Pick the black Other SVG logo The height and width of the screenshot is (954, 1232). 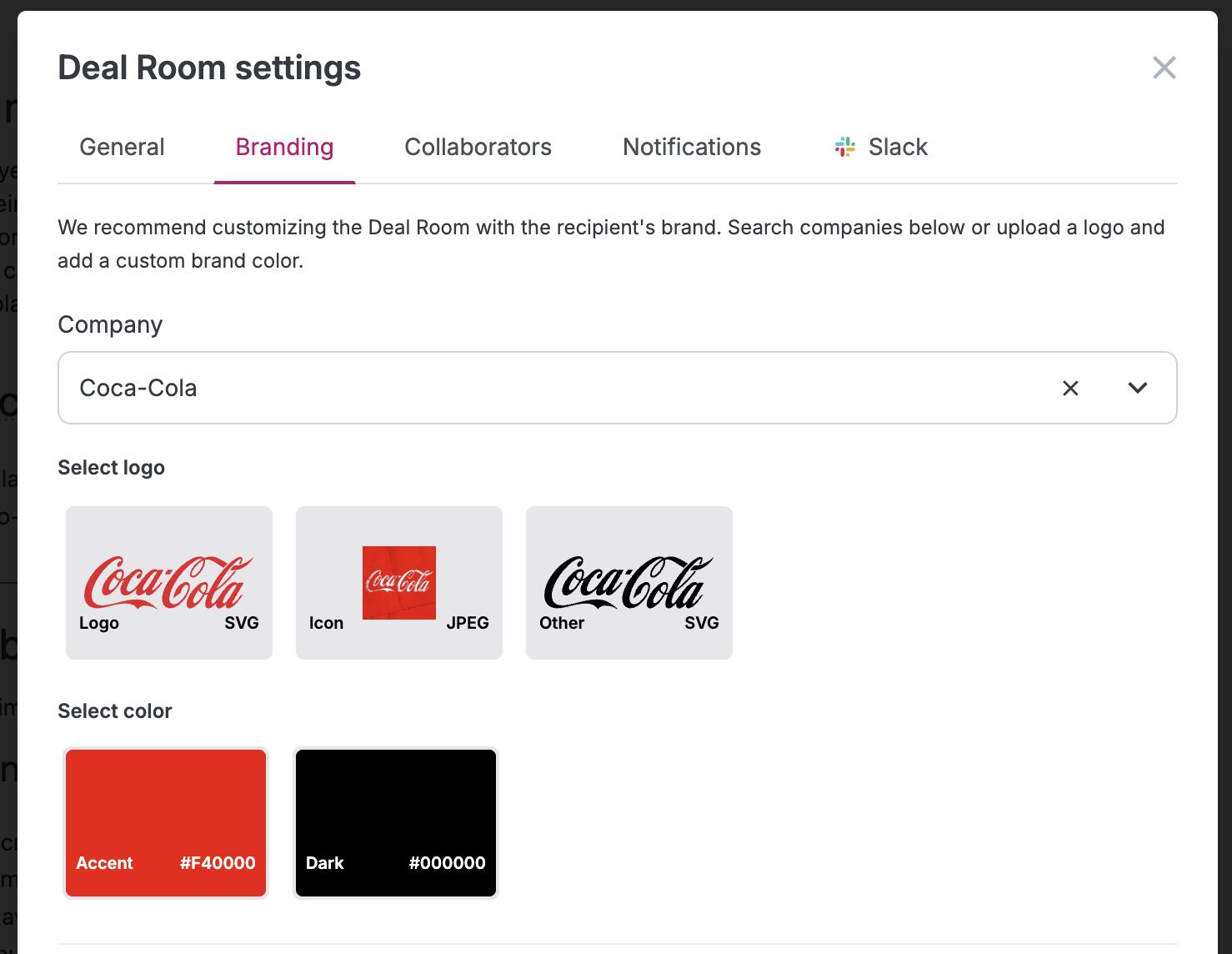[x=629, y=583]
